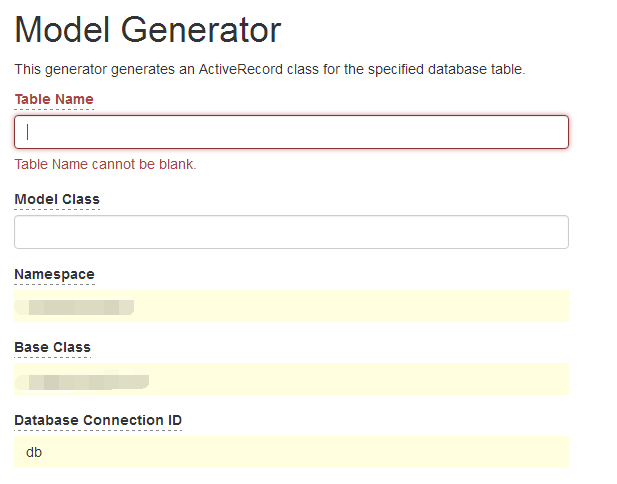Click the red Table Name label

(54, 100)
